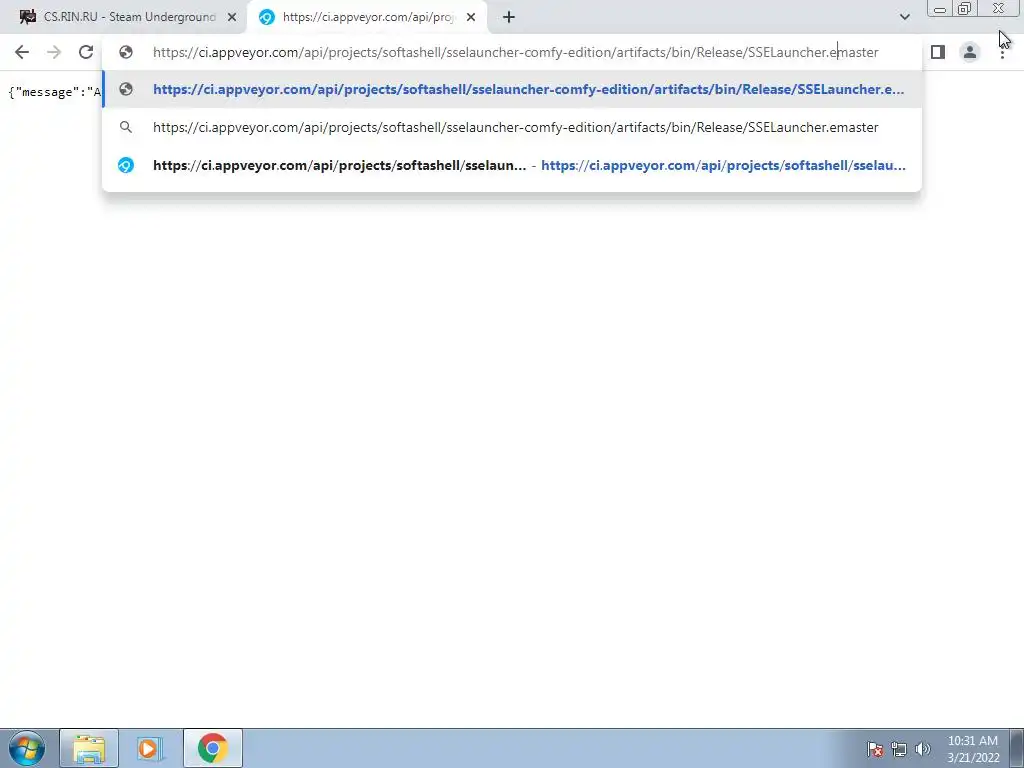Screen dimensions: 1024x768
Task: Select the search suggestion ending in SSELauncher.emaster
Action: pos(512,127)
